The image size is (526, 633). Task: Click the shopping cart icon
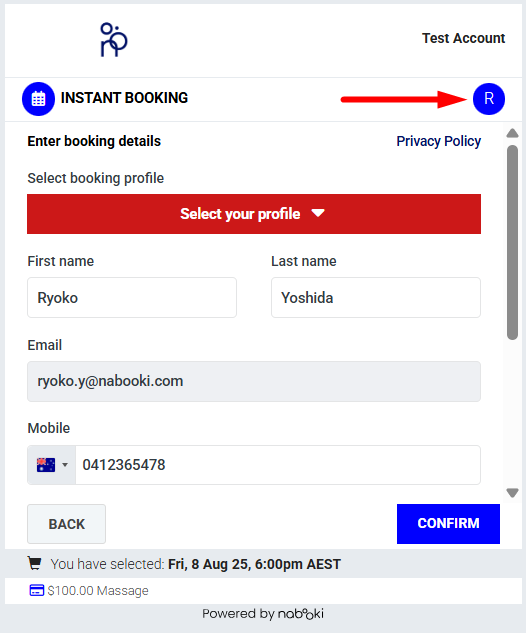point(35,563)
